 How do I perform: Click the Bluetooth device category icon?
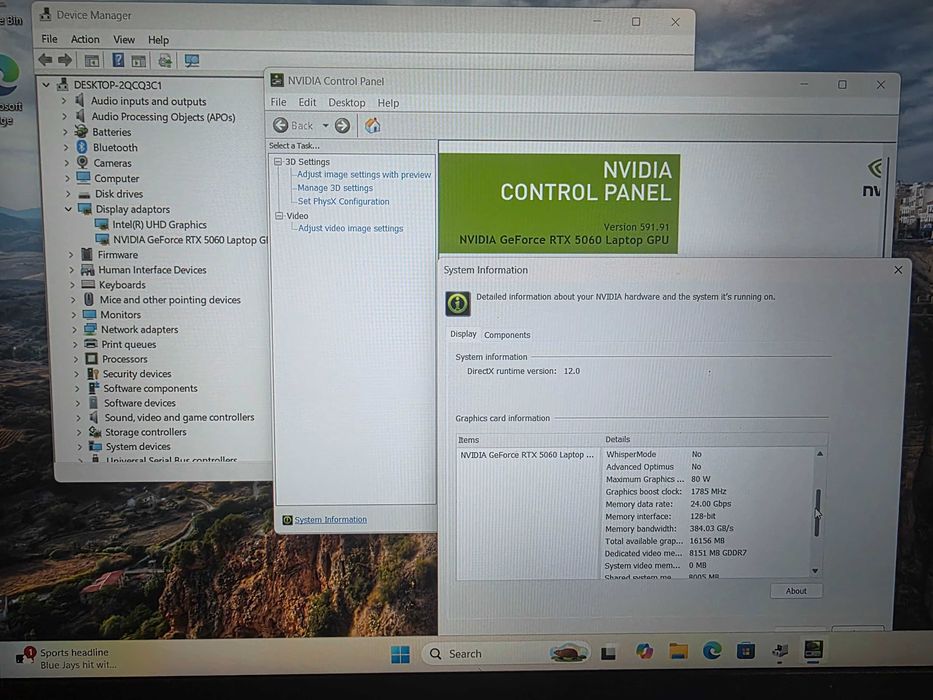tap(82, 147)
